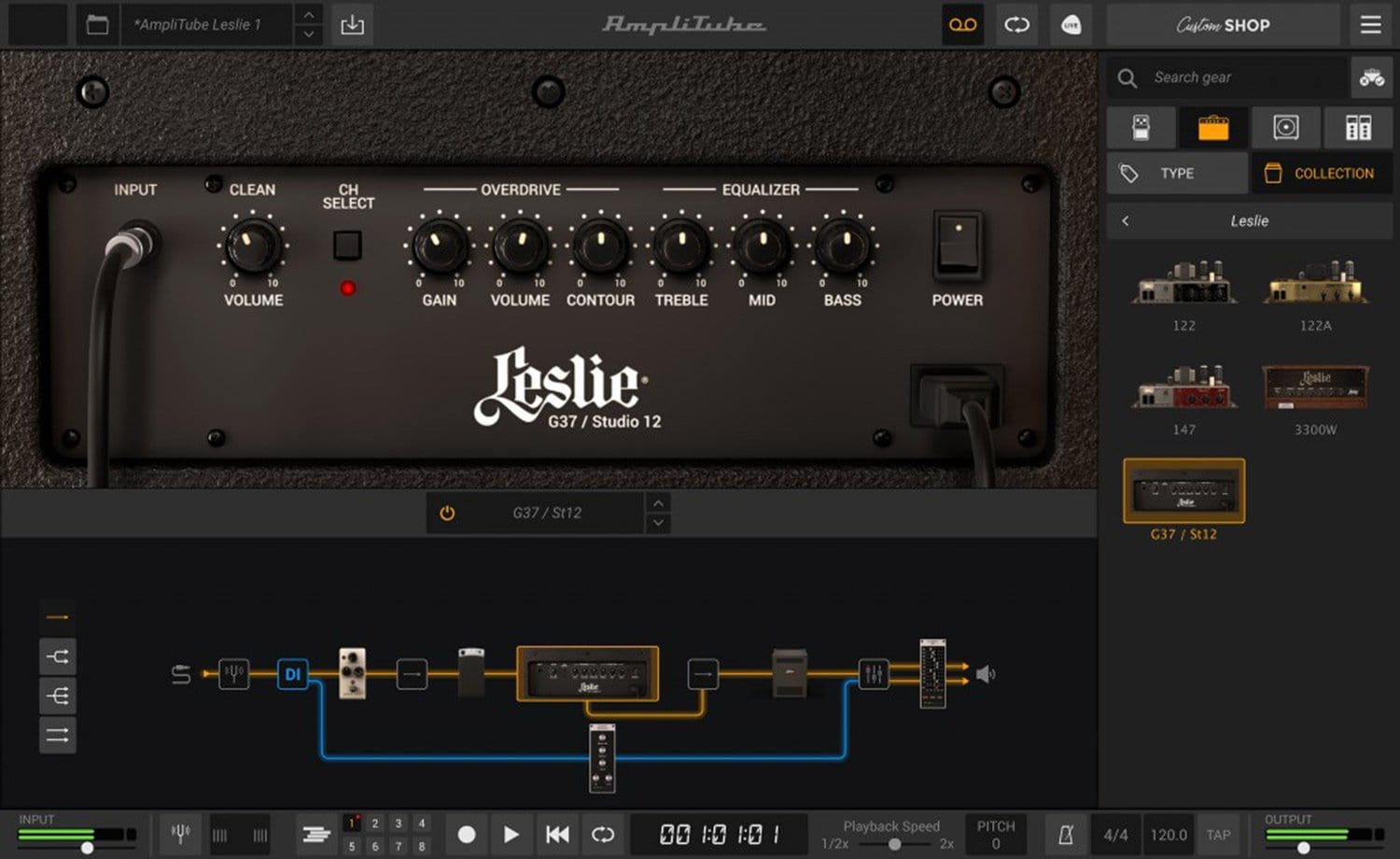Select the speaker cabinet block in chain
Image resolution: width=1400 pixels, height=859 pixels.
789,673
